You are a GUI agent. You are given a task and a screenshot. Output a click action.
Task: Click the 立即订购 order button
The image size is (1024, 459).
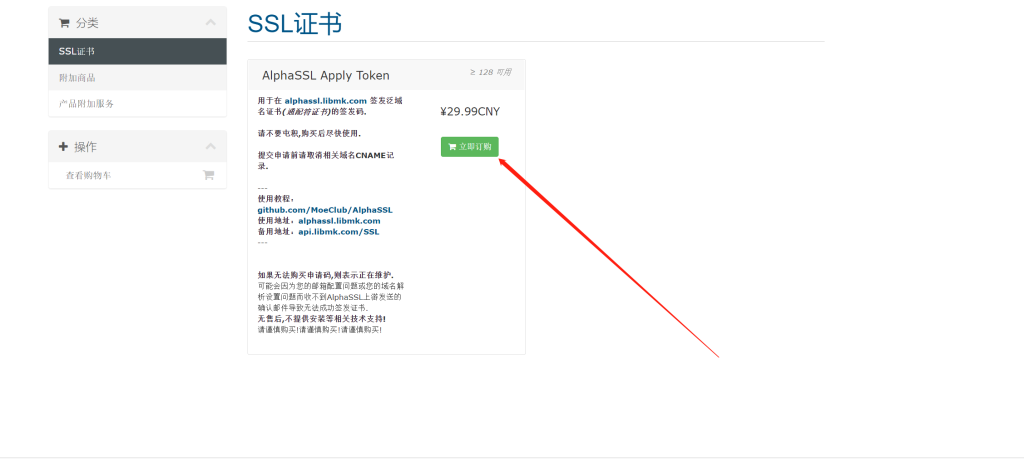(x=470, y=147)
